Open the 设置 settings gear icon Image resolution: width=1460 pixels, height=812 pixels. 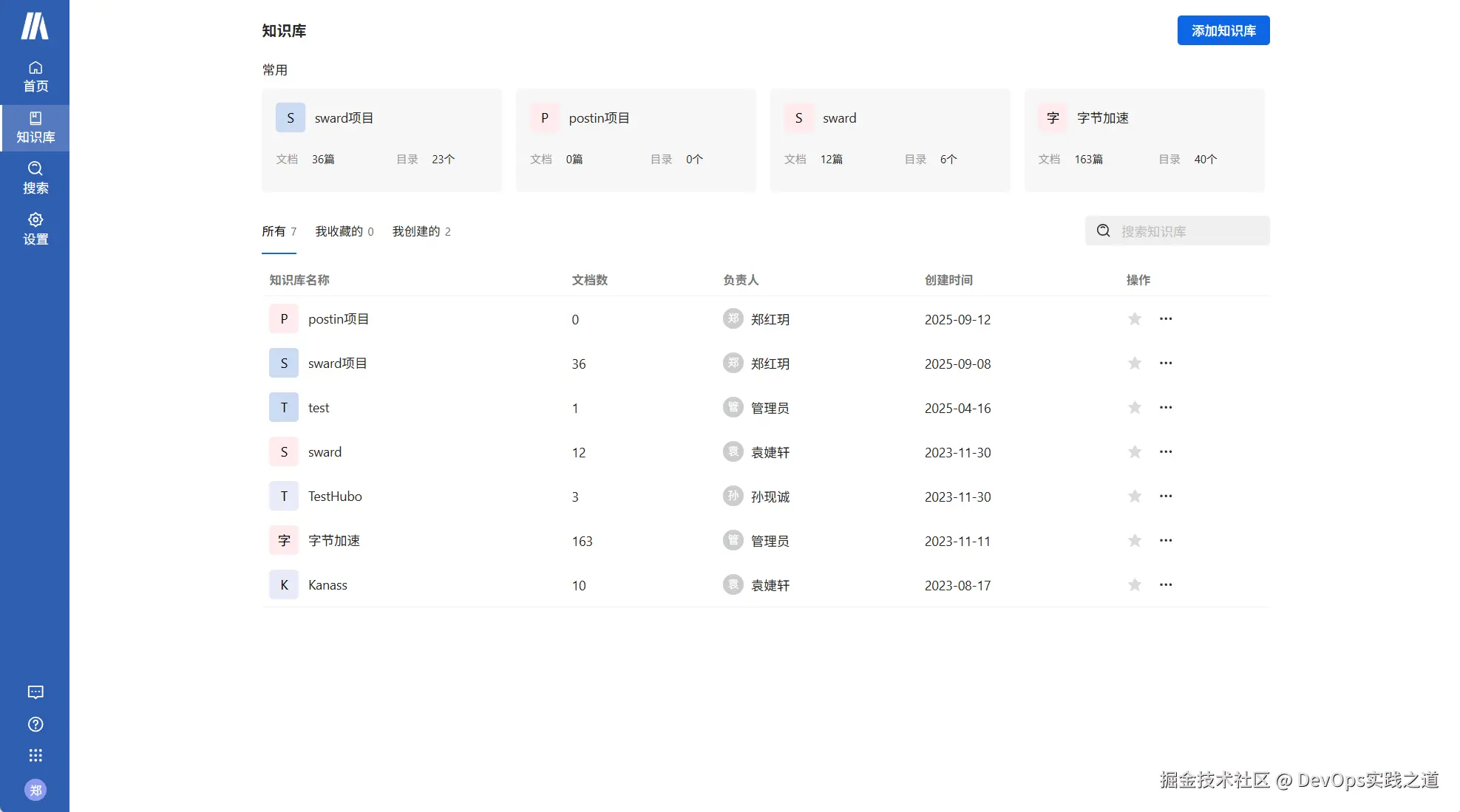tap(35, 228)
